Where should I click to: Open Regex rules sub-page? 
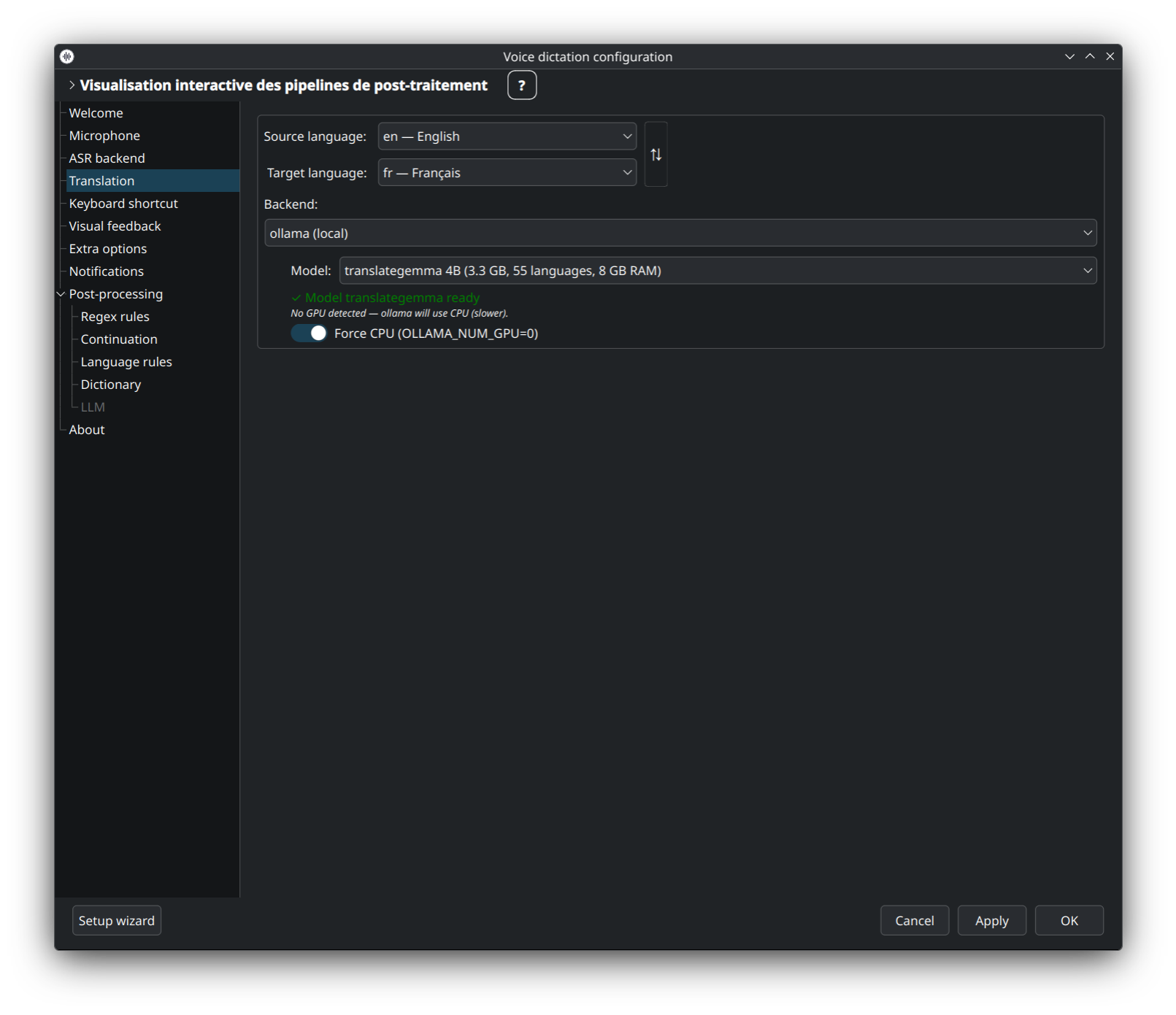[x=115, y=317]
